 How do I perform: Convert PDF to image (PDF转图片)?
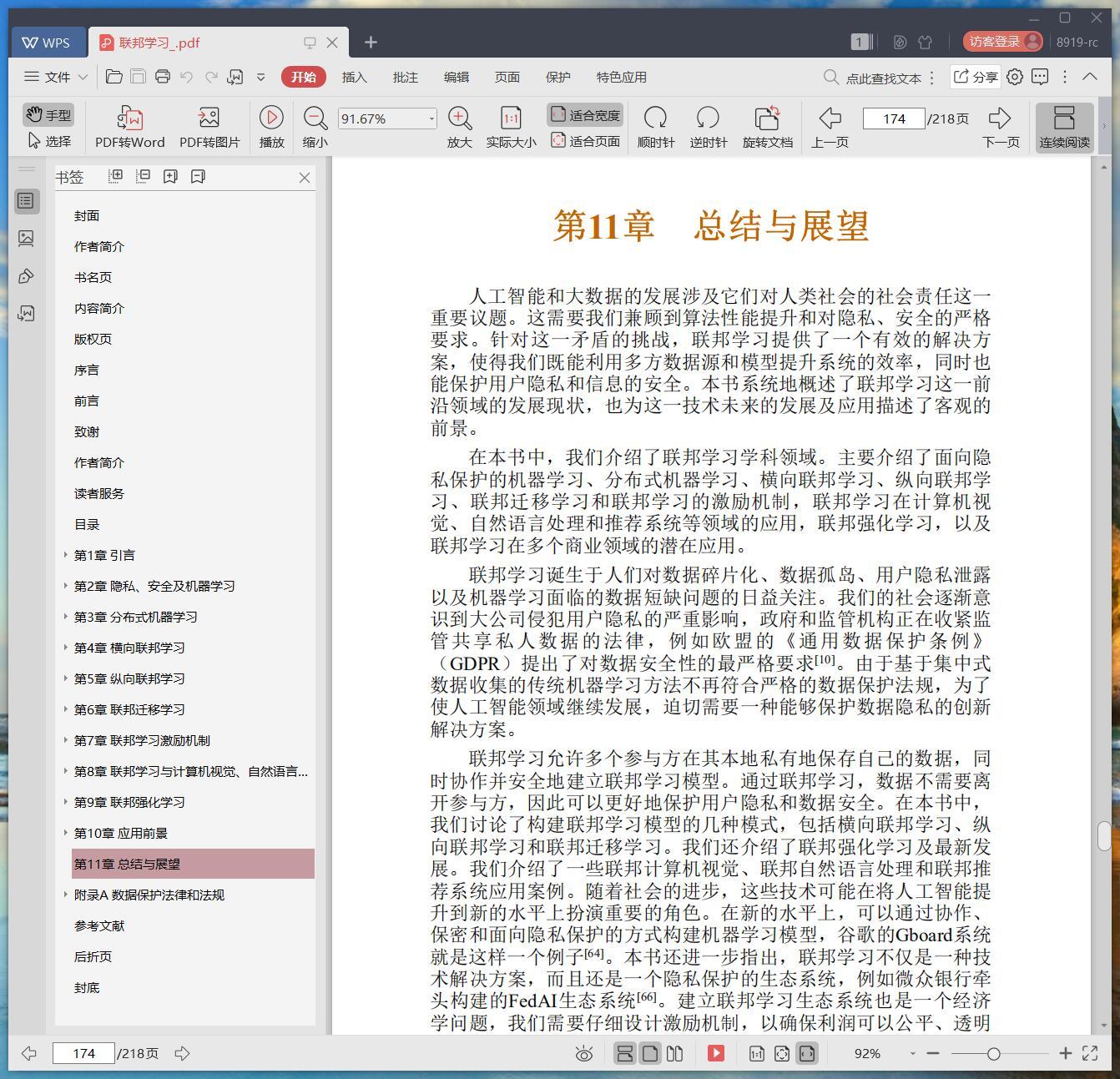pos(209,128)
